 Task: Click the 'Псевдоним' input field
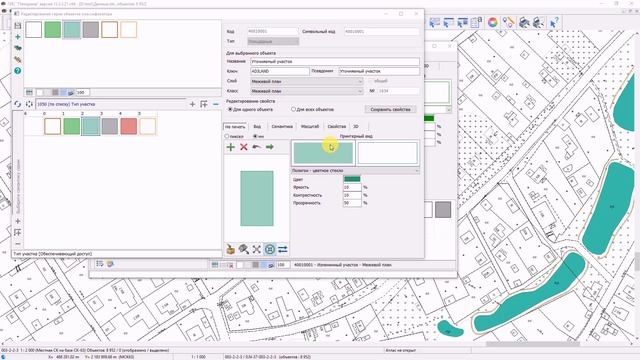[x=379, y=71]
